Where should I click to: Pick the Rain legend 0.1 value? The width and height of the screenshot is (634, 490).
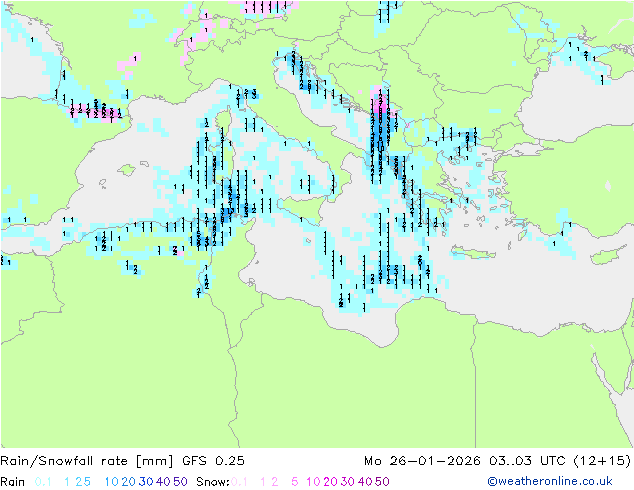[x=43, y=482]
